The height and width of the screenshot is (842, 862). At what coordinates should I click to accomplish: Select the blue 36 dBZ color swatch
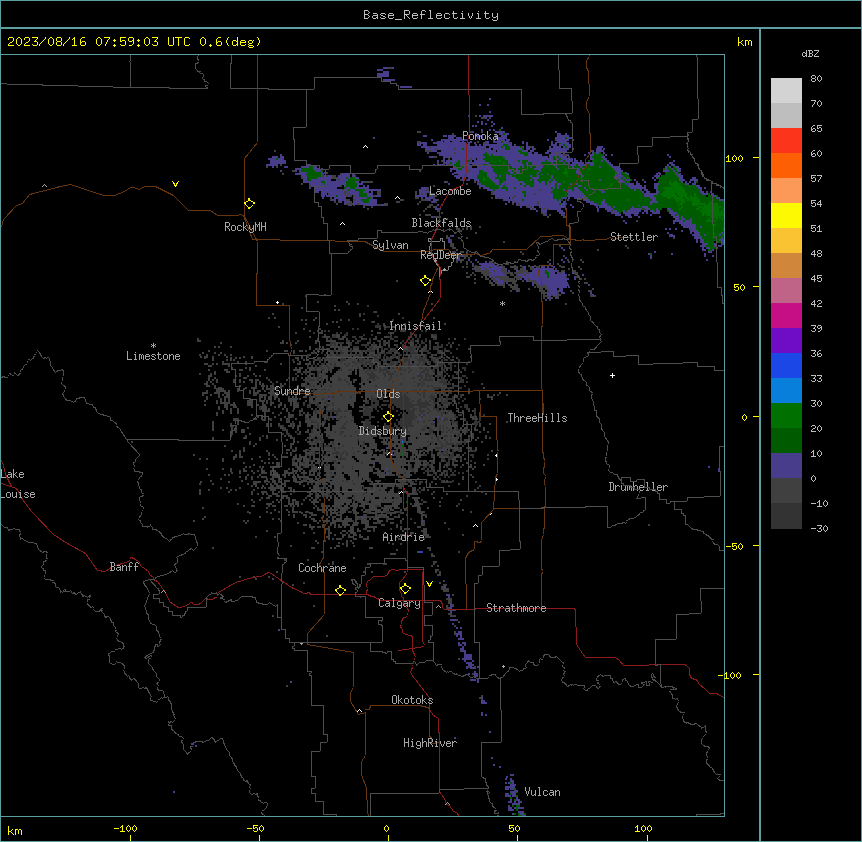tap(786, 365)
